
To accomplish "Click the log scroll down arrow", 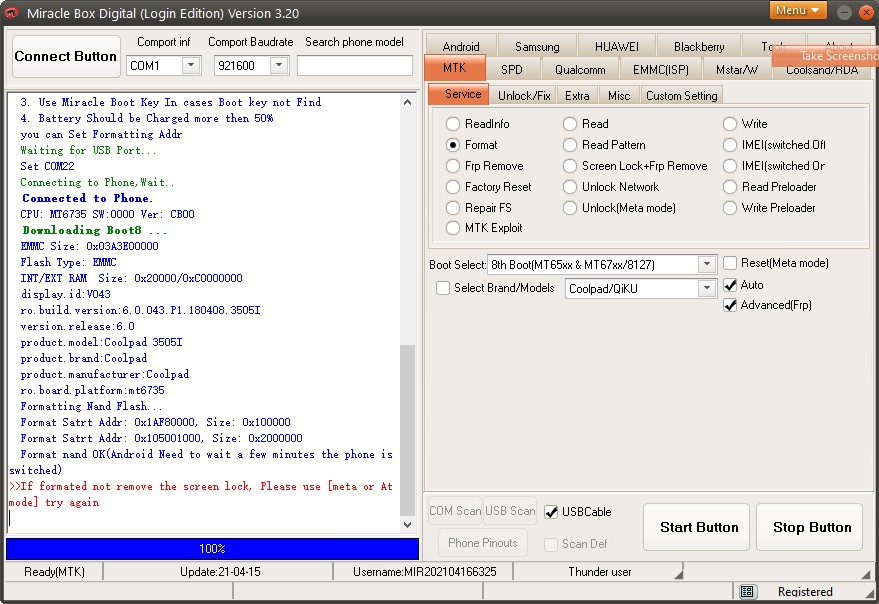I will point(408,525).
